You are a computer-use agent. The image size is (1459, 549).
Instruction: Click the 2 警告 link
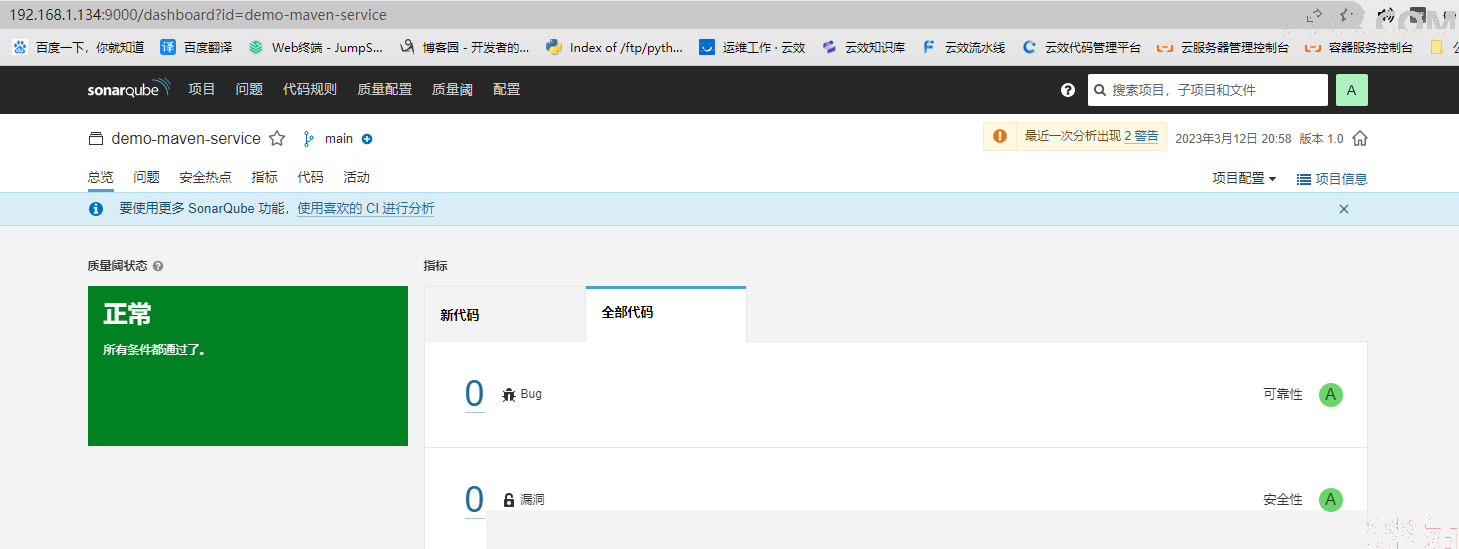coord(1141,137)
